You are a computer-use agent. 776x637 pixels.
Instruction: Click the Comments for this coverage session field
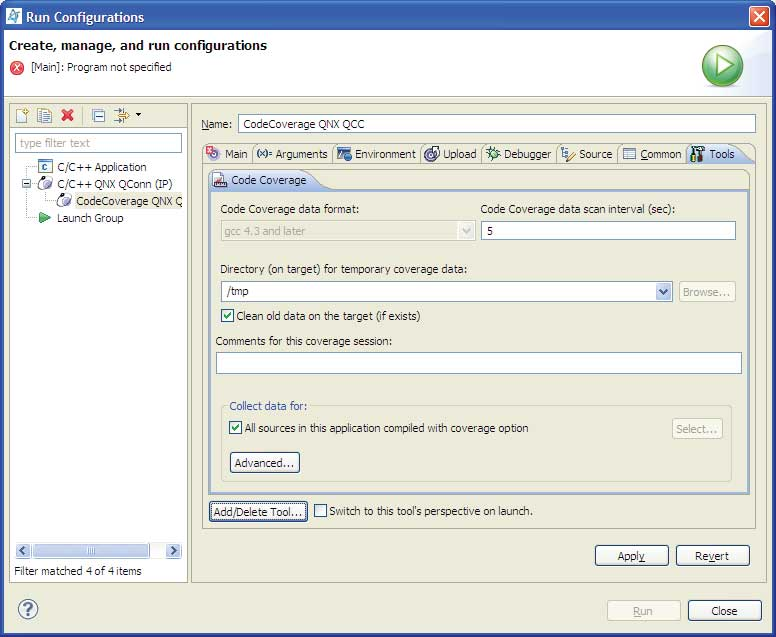point(478,363)
